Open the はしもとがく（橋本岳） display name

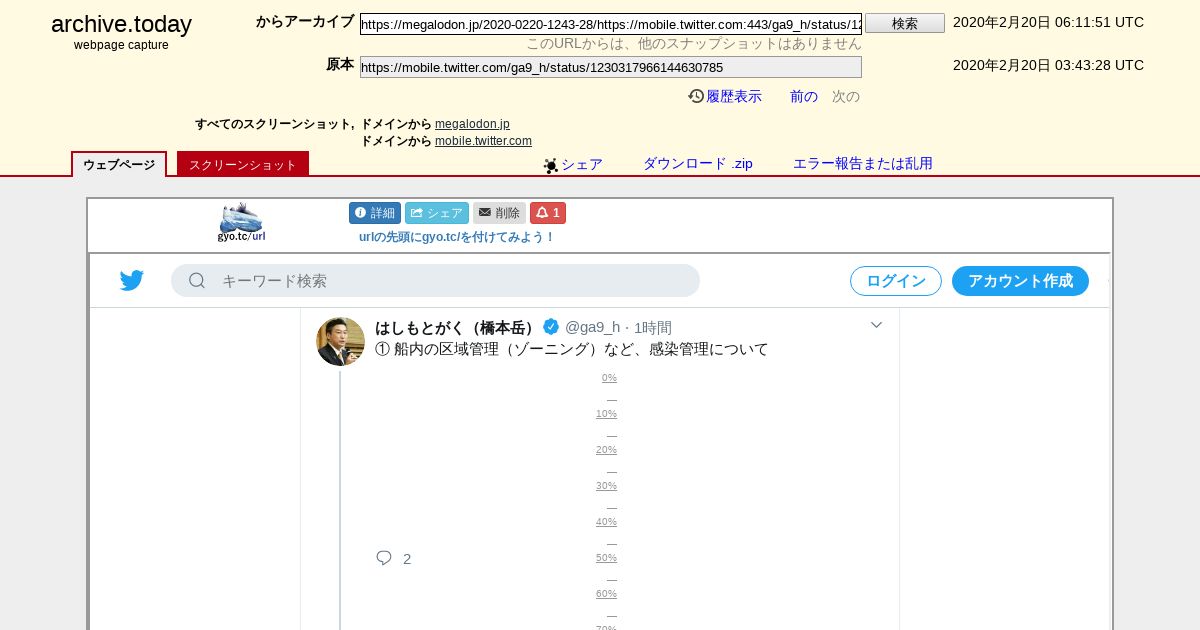[456, 327]
